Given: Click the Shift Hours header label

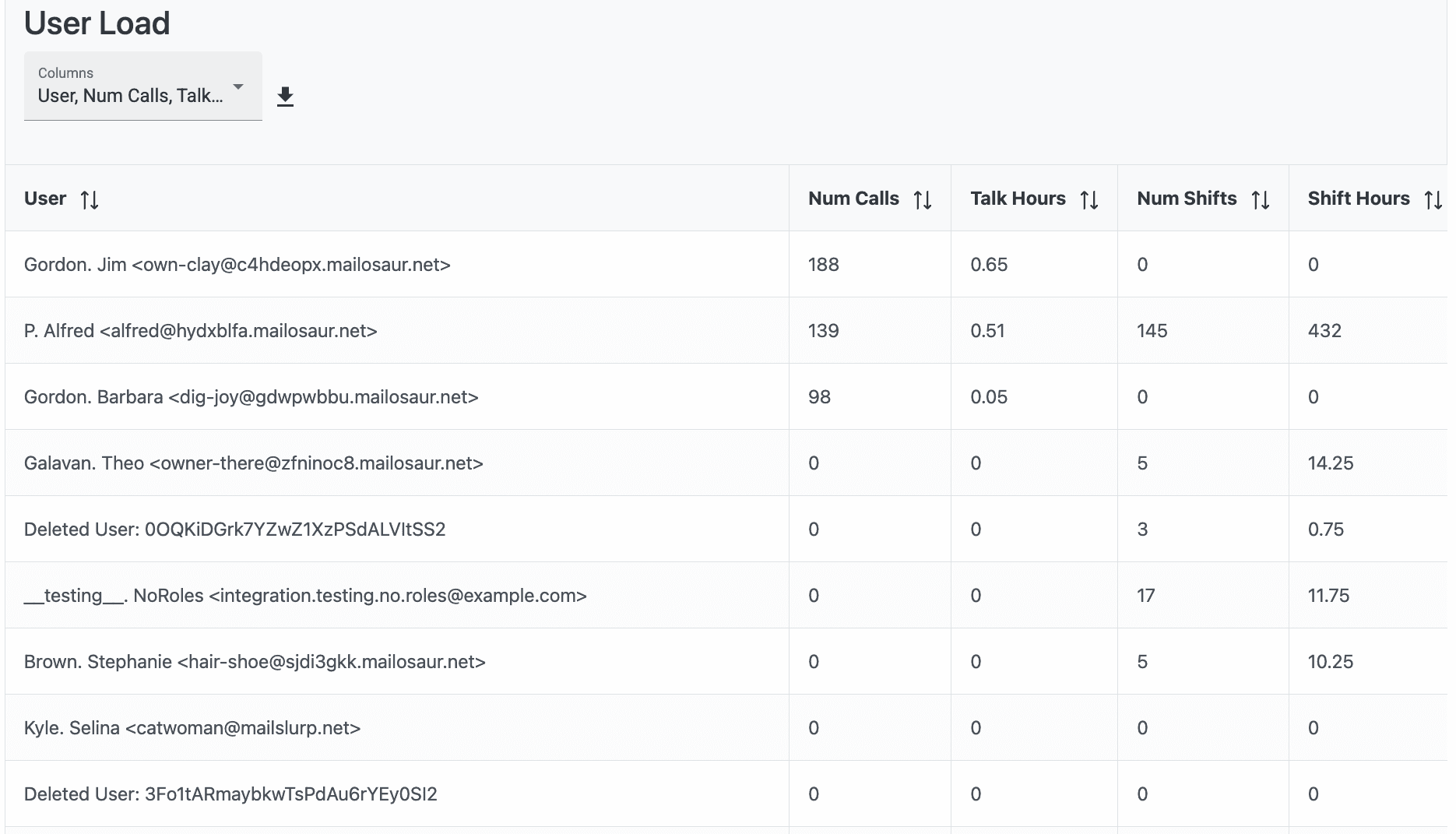Looking at the screenshot, I should coord(1359,199).
